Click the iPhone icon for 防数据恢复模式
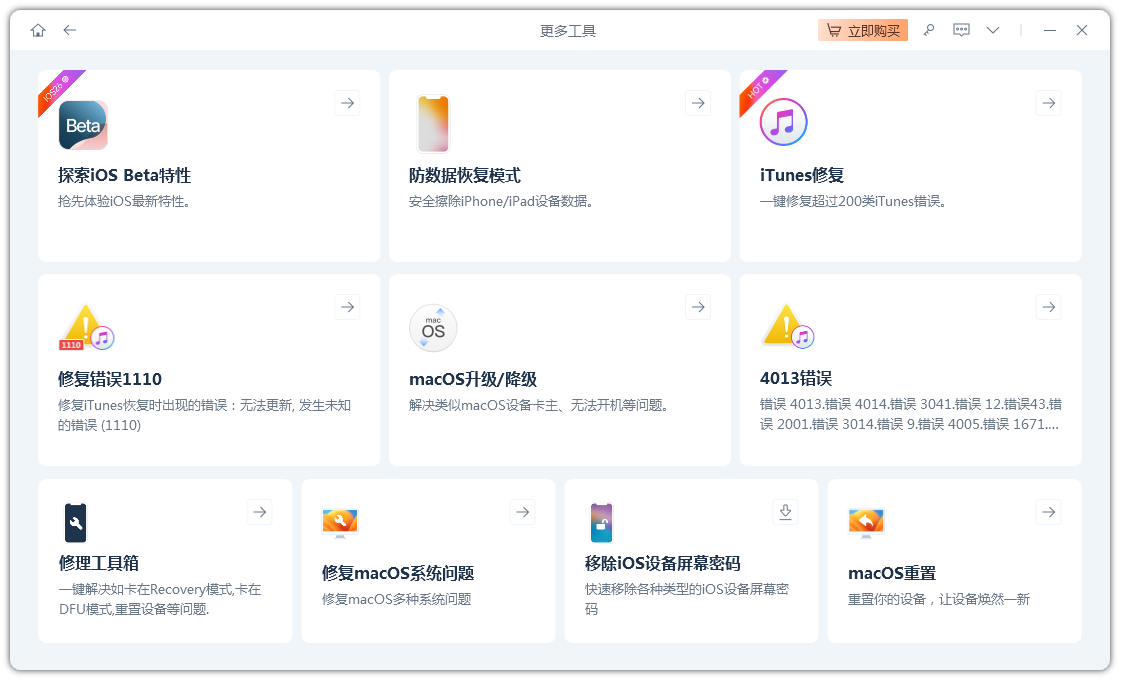The width and height of the screenshot is (1121, 681). point(433,124)
